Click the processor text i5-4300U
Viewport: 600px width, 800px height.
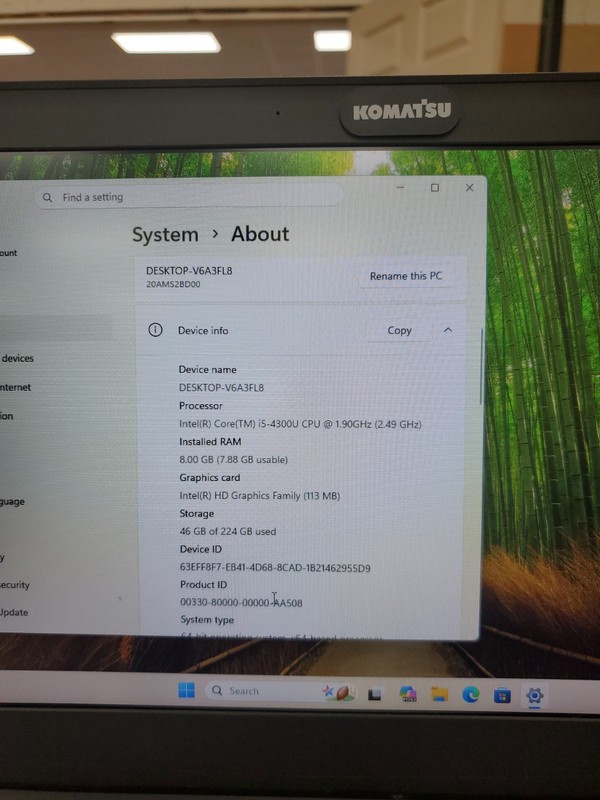[300, 424]
